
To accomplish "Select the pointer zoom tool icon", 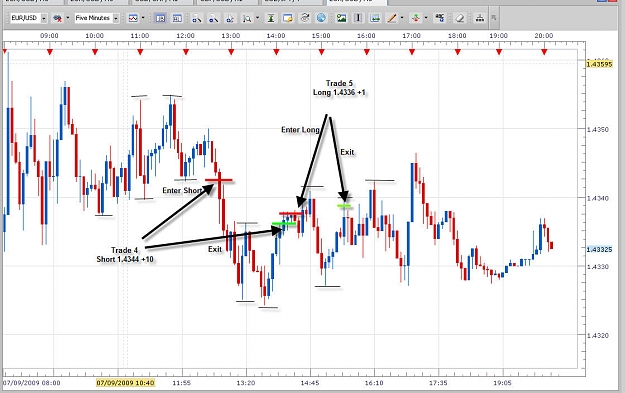I will click(x=230, y=18).
